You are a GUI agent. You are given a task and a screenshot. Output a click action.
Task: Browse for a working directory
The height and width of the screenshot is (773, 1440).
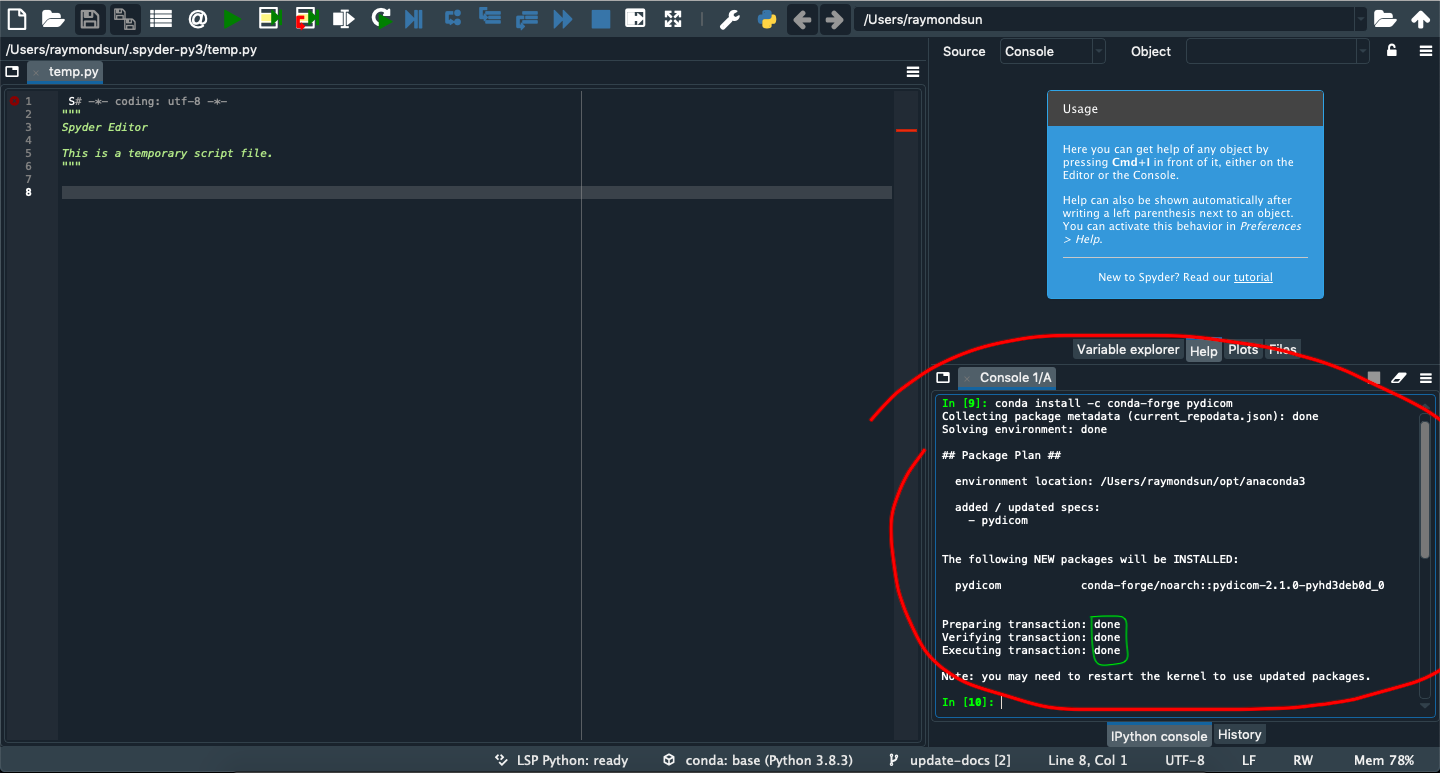pos(1385,18)
